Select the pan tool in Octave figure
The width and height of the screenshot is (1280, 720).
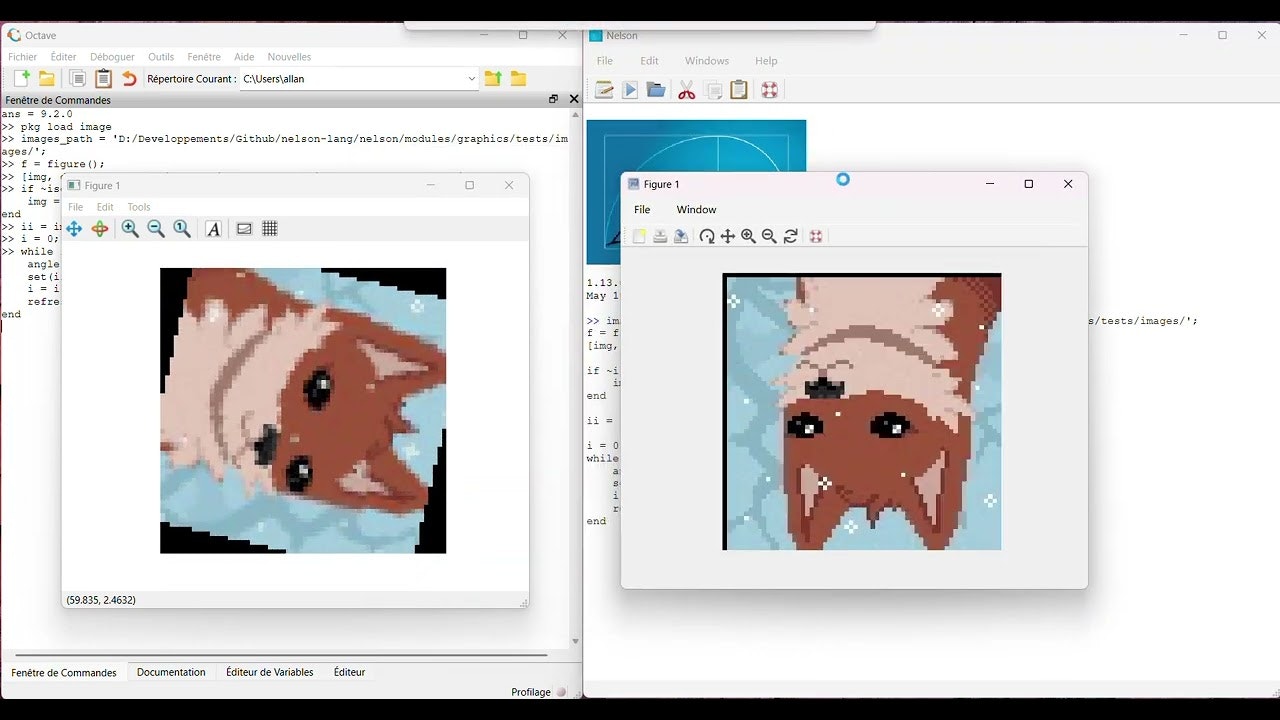(74, 229)
